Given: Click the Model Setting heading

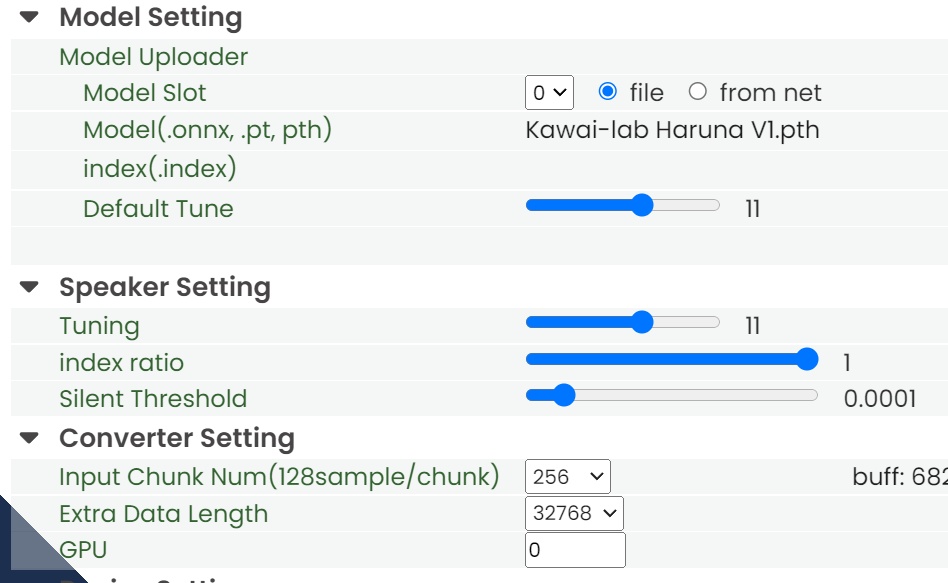Looking at the screenshot, I should (150, 17).
